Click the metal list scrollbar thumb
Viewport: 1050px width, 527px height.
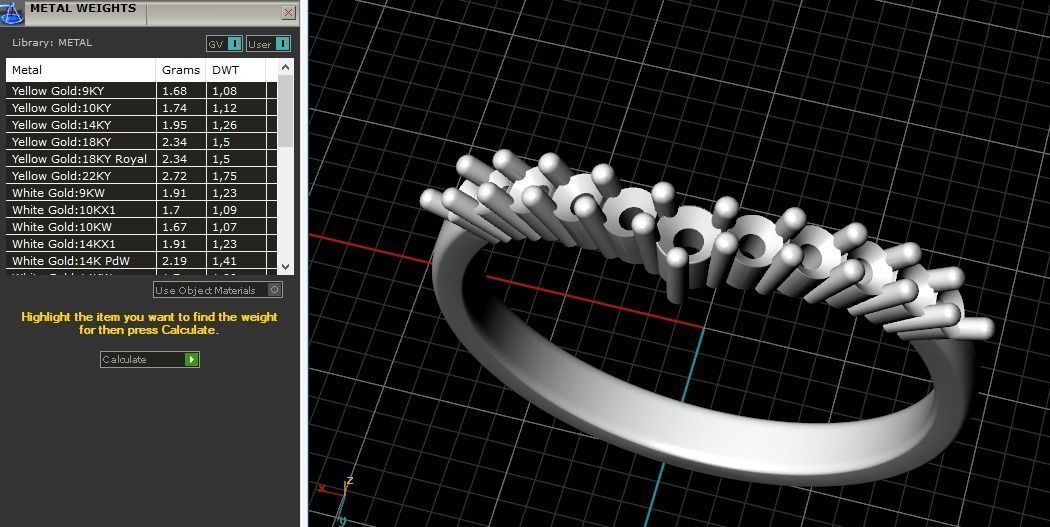pos(285,110)
